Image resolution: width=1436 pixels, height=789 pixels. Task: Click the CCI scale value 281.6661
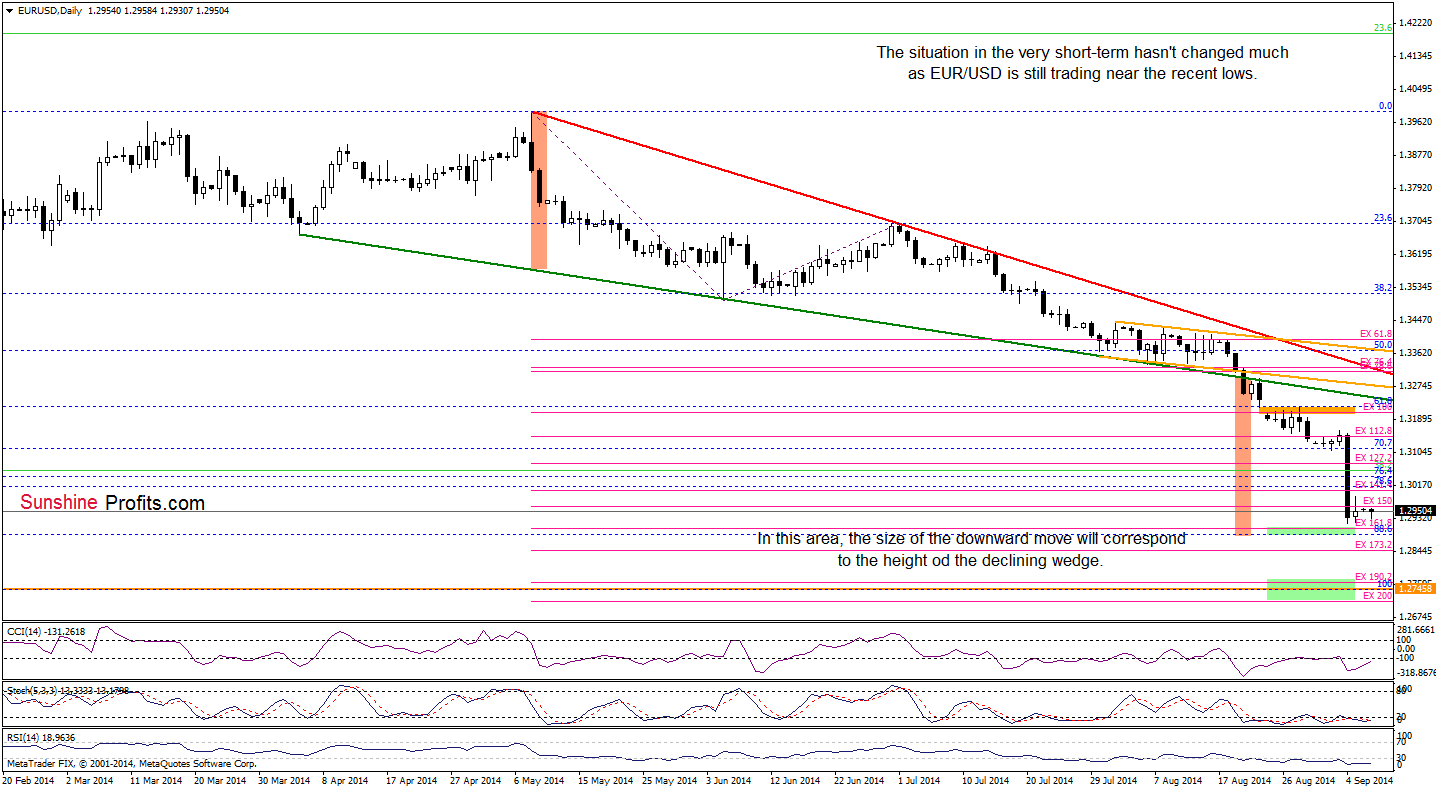1415,630
